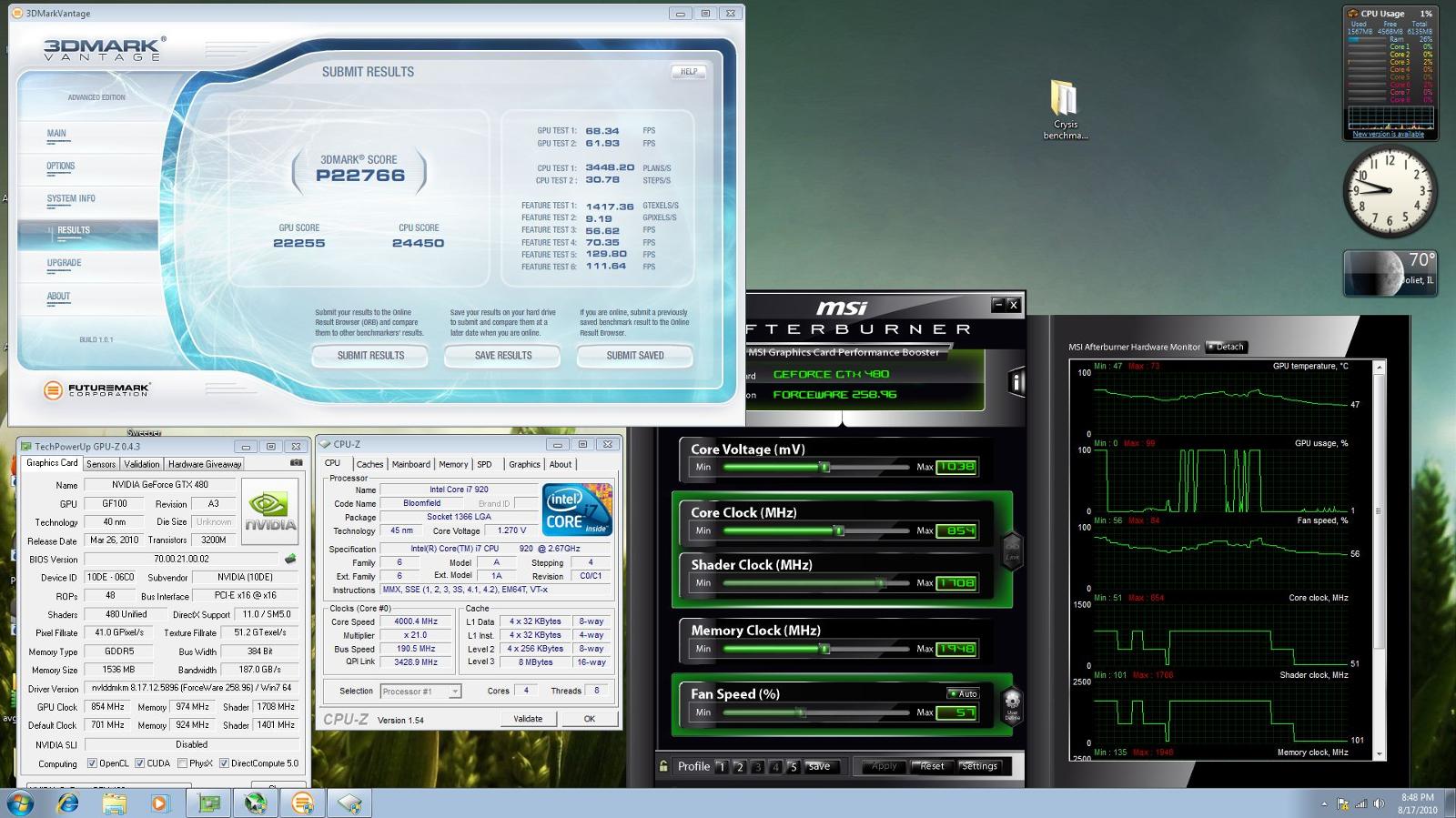
Task: Click the GPU-Z BIOS save chip icon
Action: click(x=290, y=559)
